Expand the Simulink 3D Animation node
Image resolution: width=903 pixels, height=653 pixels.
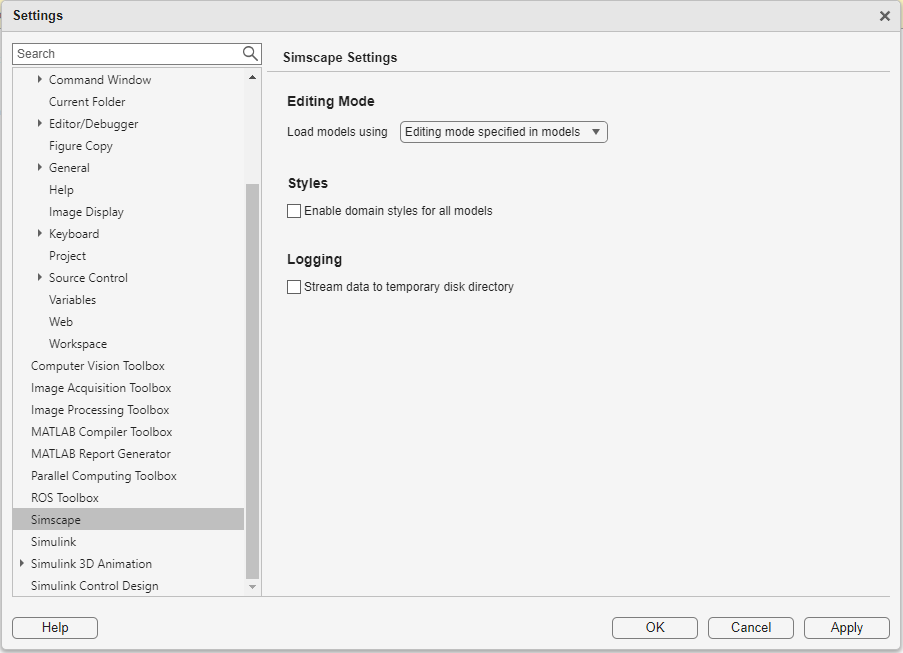click(x=22, y=564)
